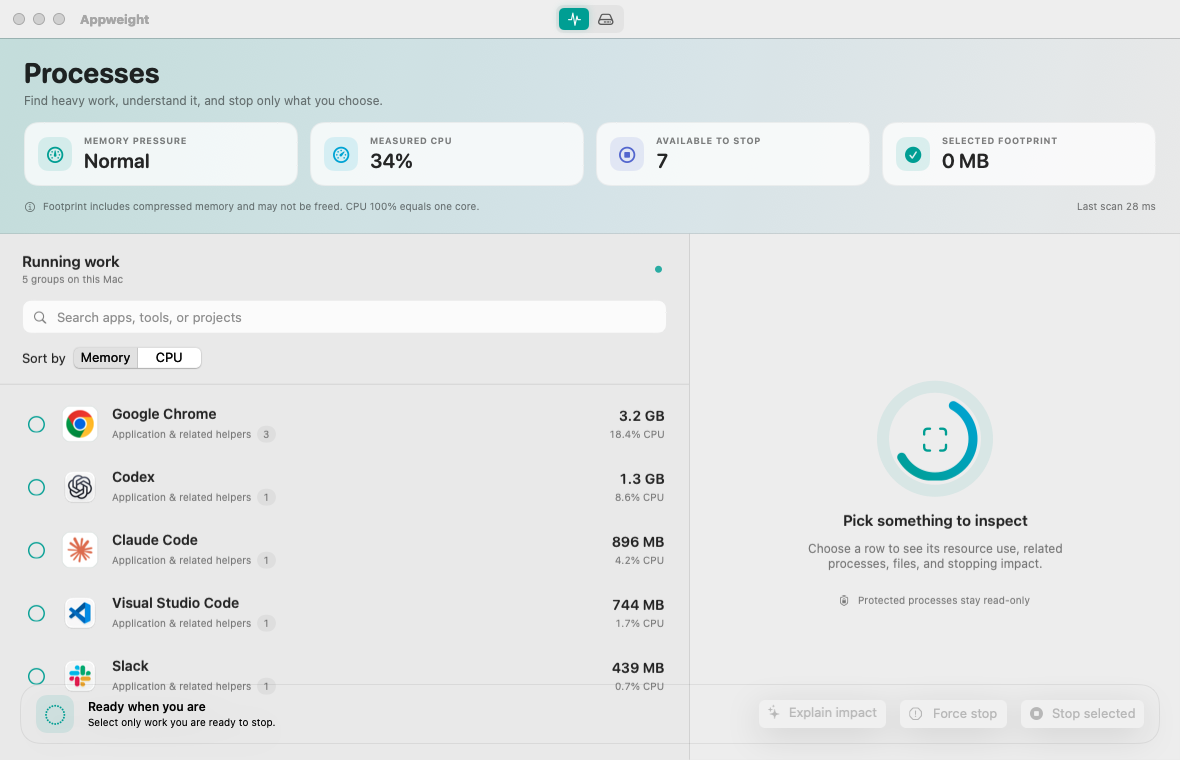Click the Slack app icon
This screenshot has width=1180, height=760.
click(x=80, y=676)
